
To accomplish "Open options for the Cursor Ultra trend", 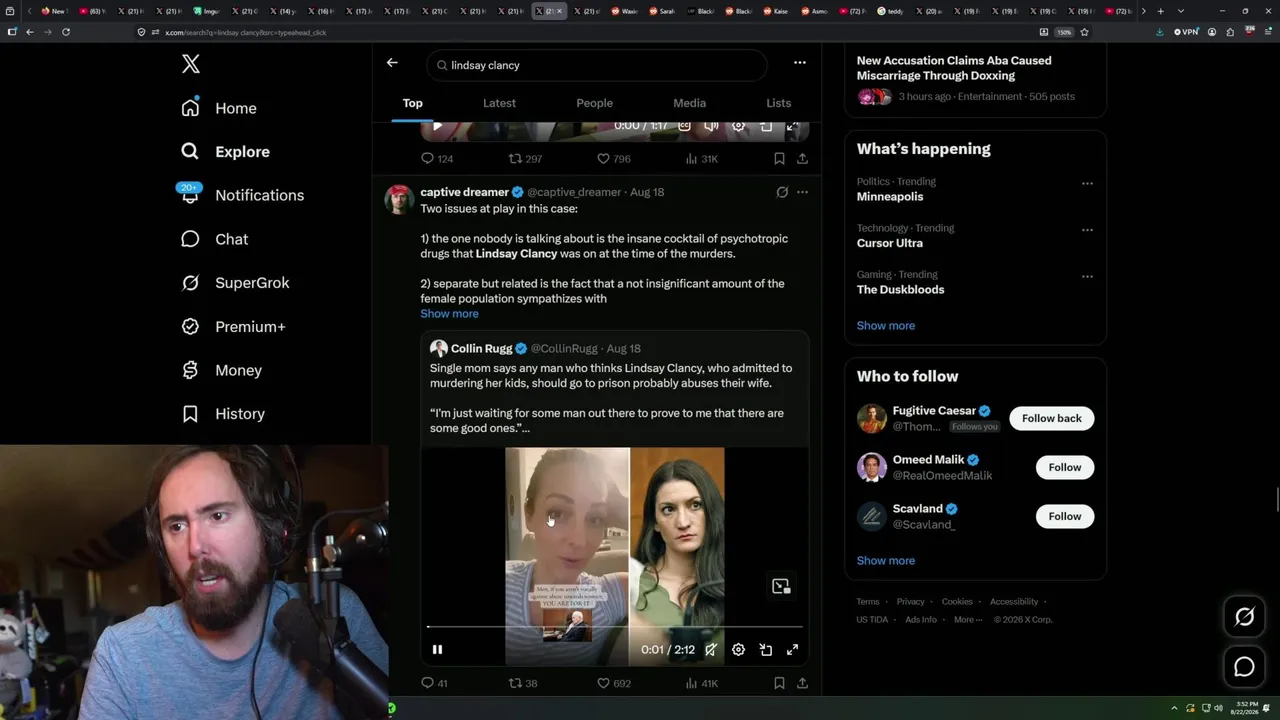I will tap(1087, 230).
